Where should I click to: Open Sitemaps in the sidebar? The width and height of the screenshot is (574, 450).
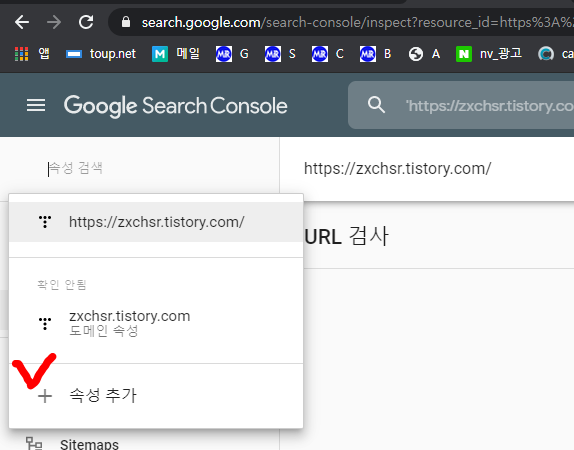point(89,444)
